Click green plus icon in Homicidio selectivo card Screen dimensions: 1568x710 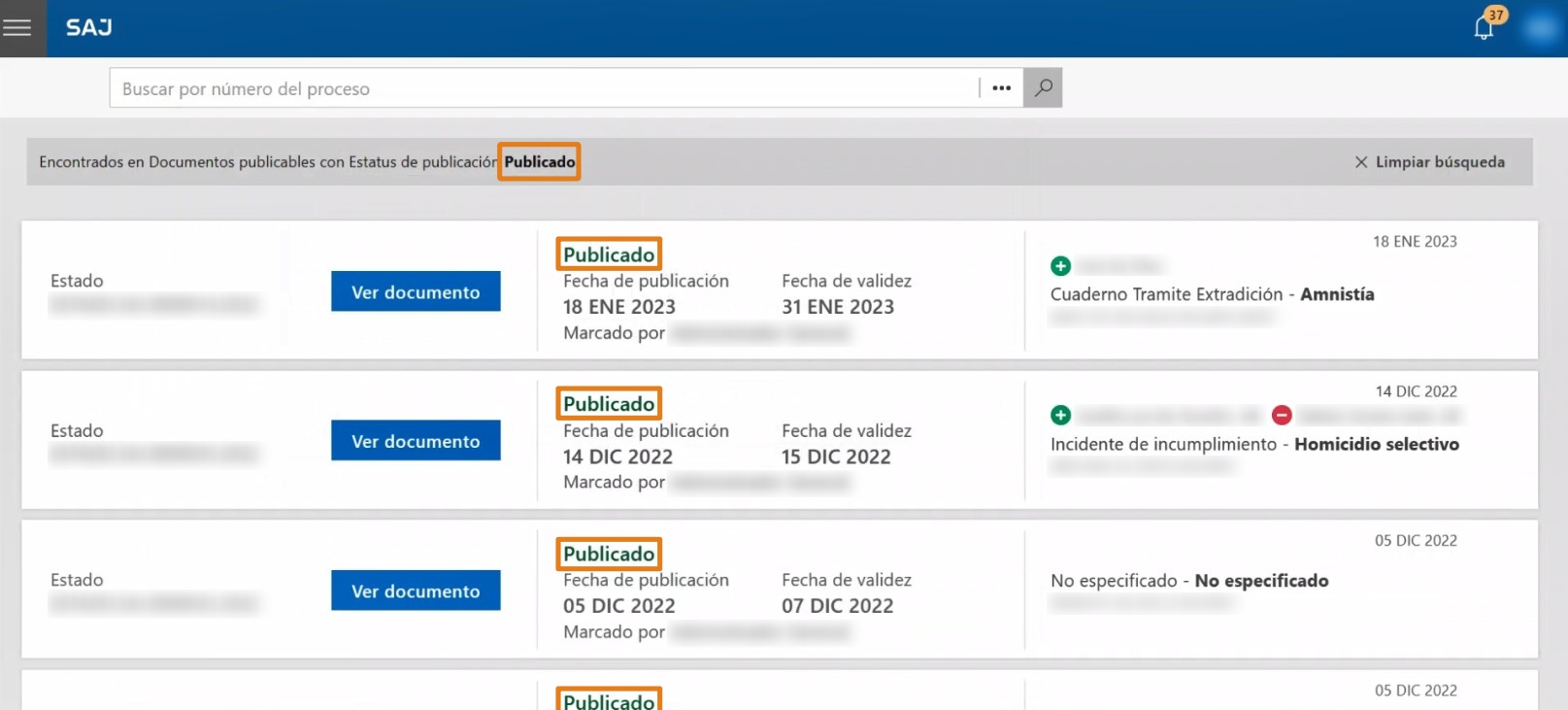[1060, 416]
